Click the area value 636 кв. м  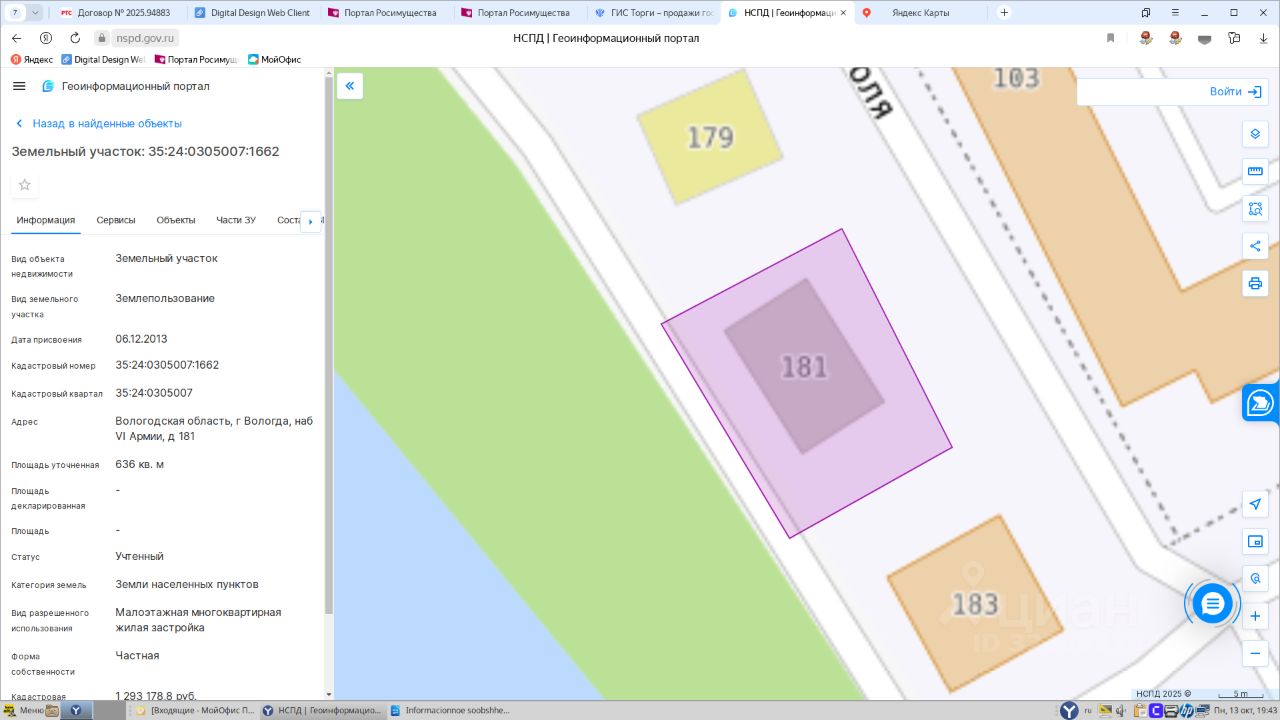pos(140,464)
